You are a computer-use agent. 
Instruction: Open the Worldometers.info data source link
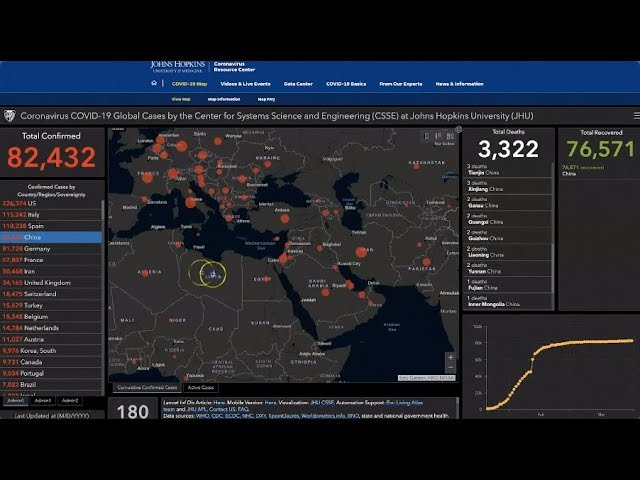323,416
